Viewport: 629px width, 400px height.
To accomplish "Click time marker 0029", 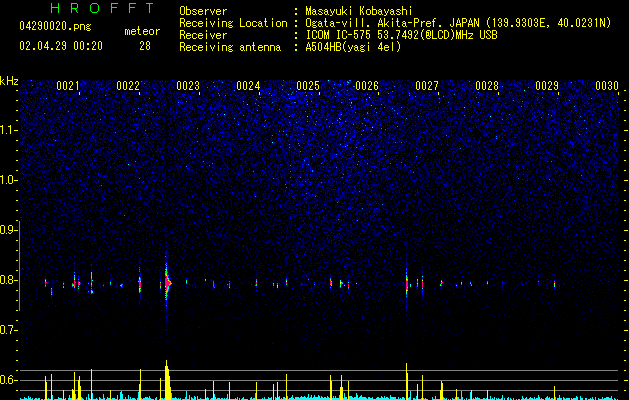I will click(x=547, y=86).
